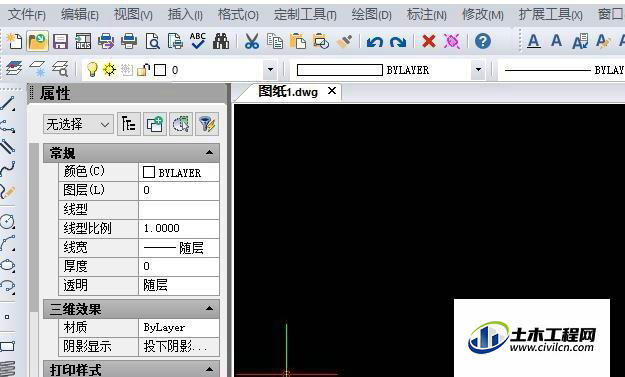Image resolution: width=625 pixels, height=377 pixels.
Task: Click the red X Delete icon
Action: (x=428, y=41)
